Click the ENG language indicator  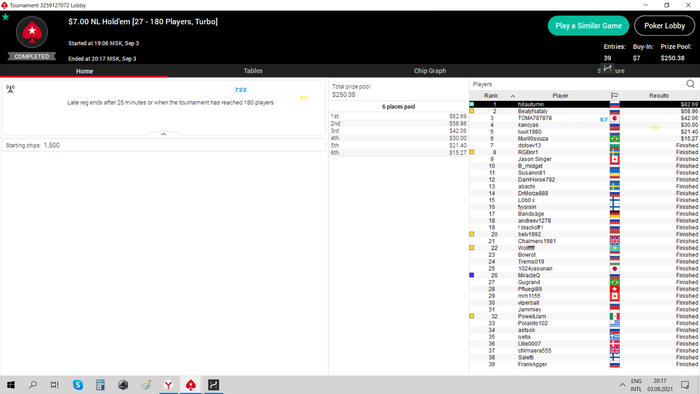[x=636, y=381]
